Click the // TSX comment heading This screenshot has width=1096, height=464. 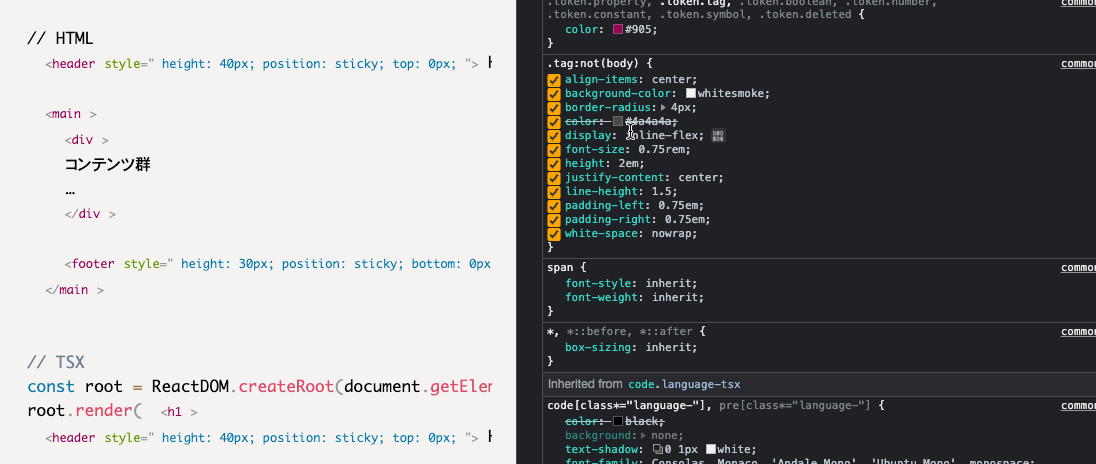coord(56,362)
